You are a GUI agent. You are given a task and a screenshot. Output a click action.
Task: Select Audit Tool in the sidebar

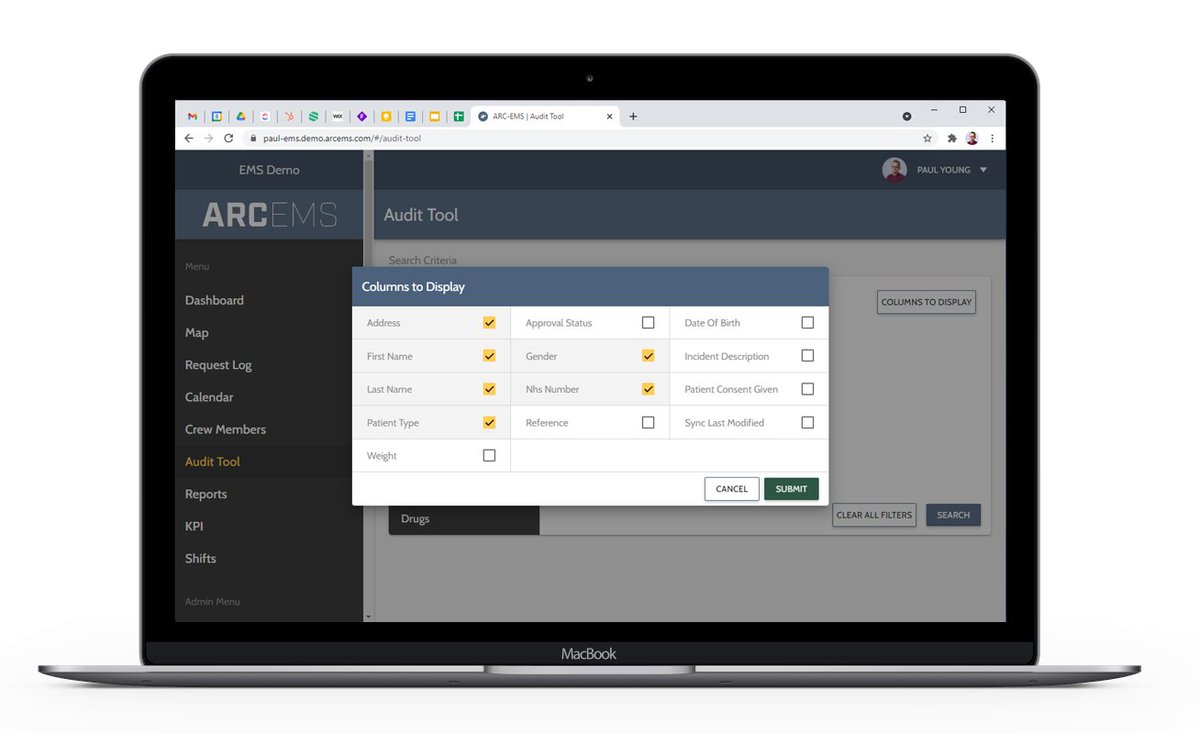[x=213, y=462]
